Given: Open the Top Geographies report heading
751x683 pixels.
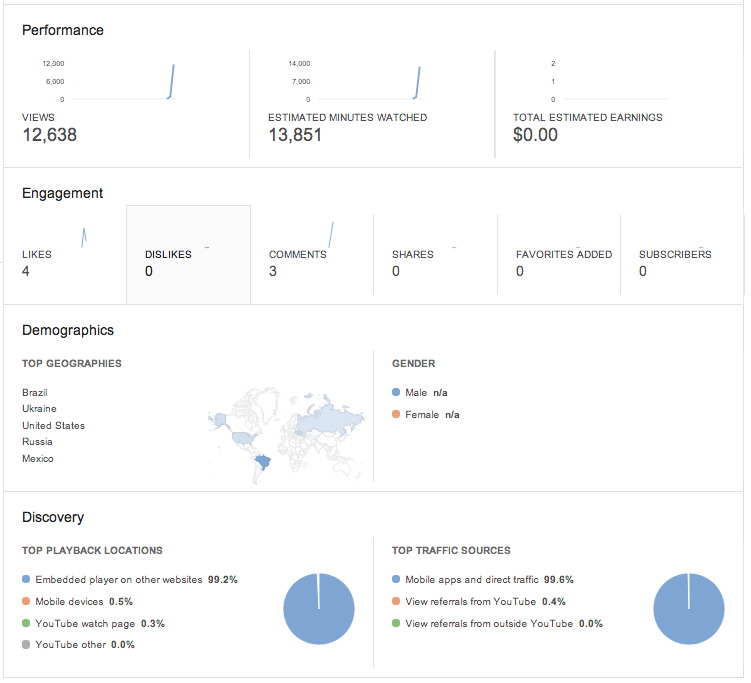Looking at the screenshot, I should tap(72, 364).
